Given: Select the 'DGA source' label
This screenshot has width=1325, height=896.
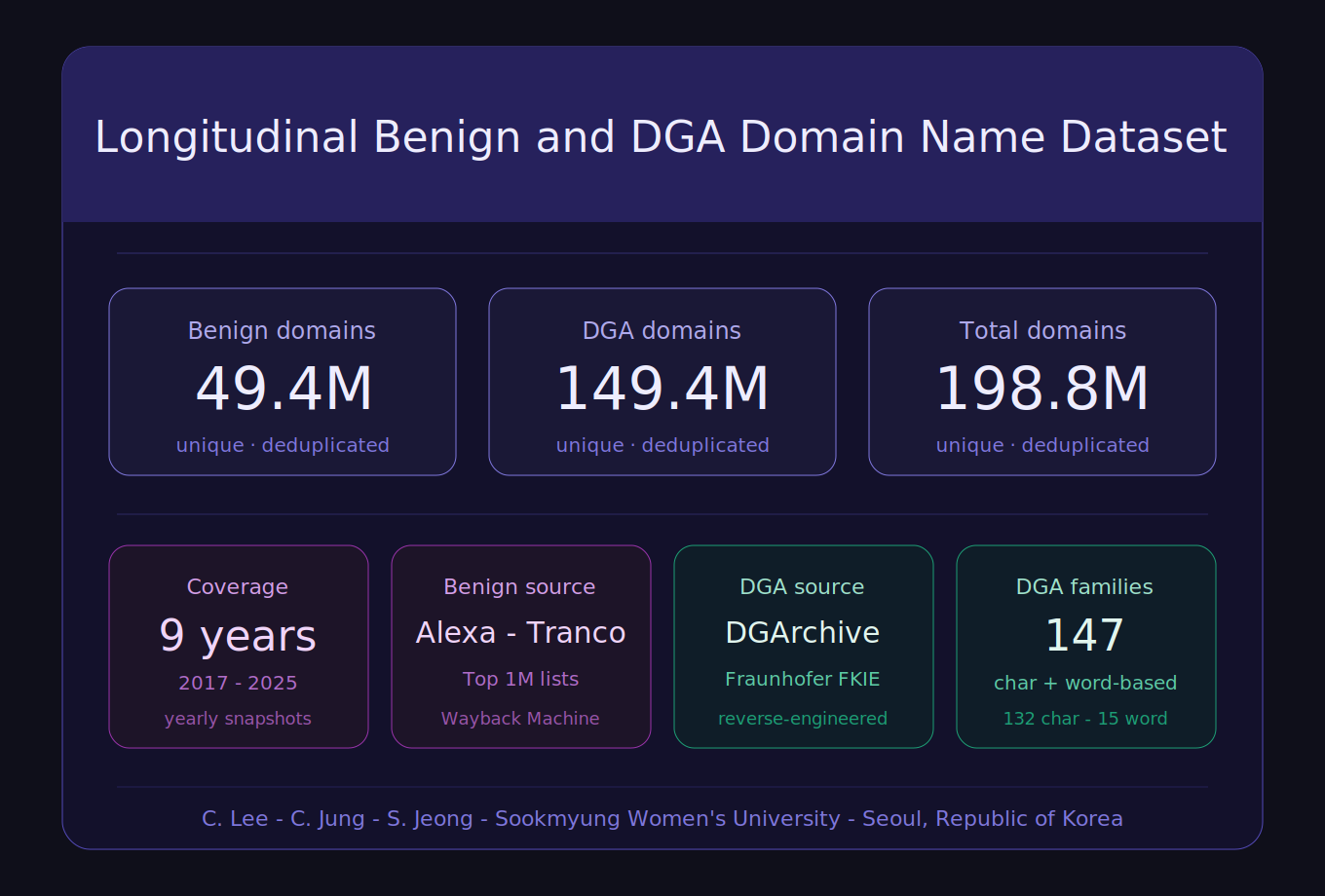Looking at the screenshot, I should coord(802,587).
